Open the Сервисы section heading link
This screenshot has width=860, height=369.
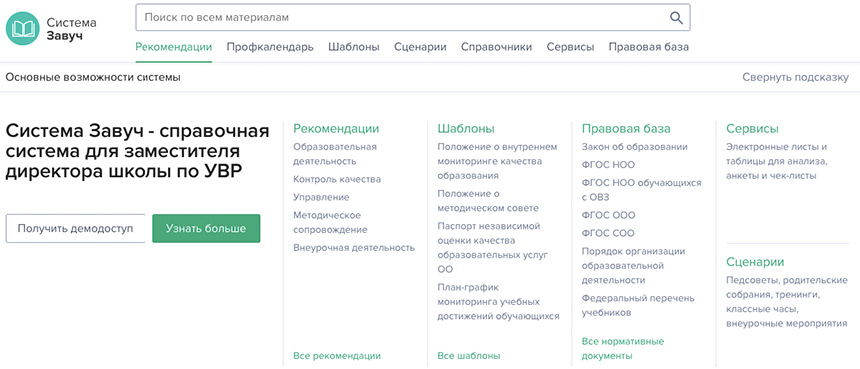pyautogui.click(x=752, y=129)
